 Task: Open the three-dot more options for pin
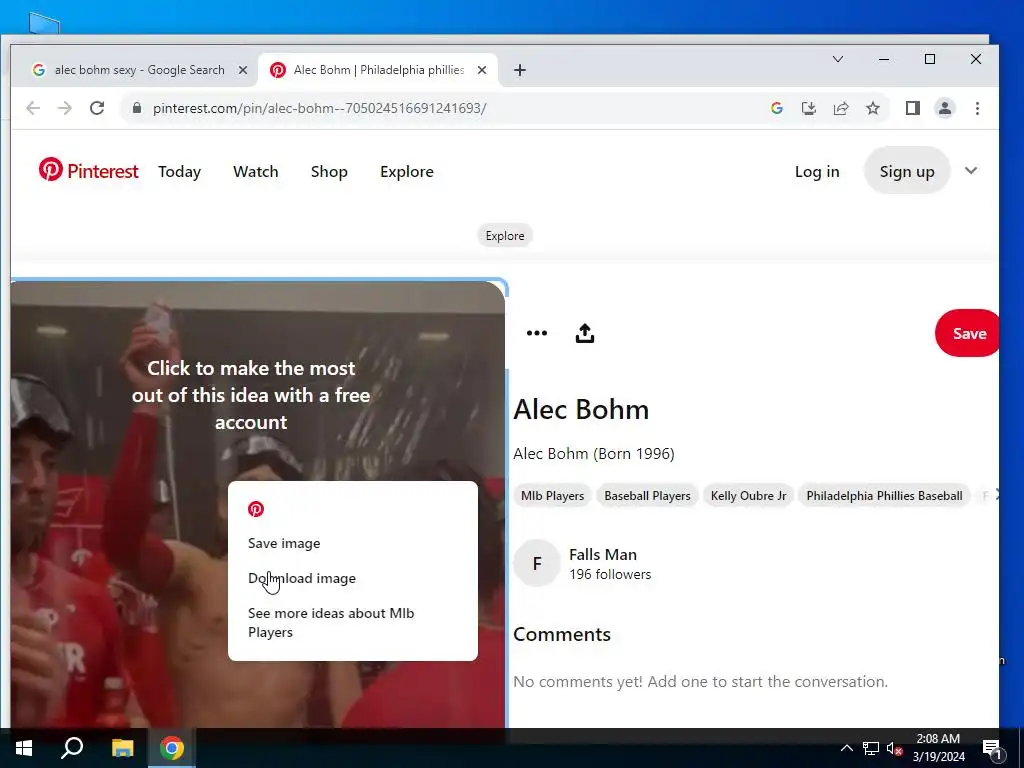pyautogui.click(x=537, y=333)
